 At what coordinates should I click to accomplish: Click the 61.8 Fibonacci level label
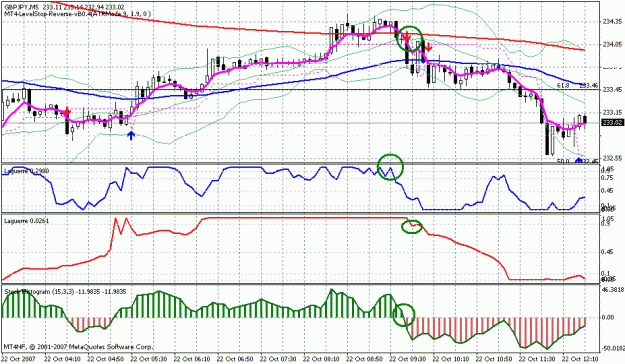pos(563,85)
